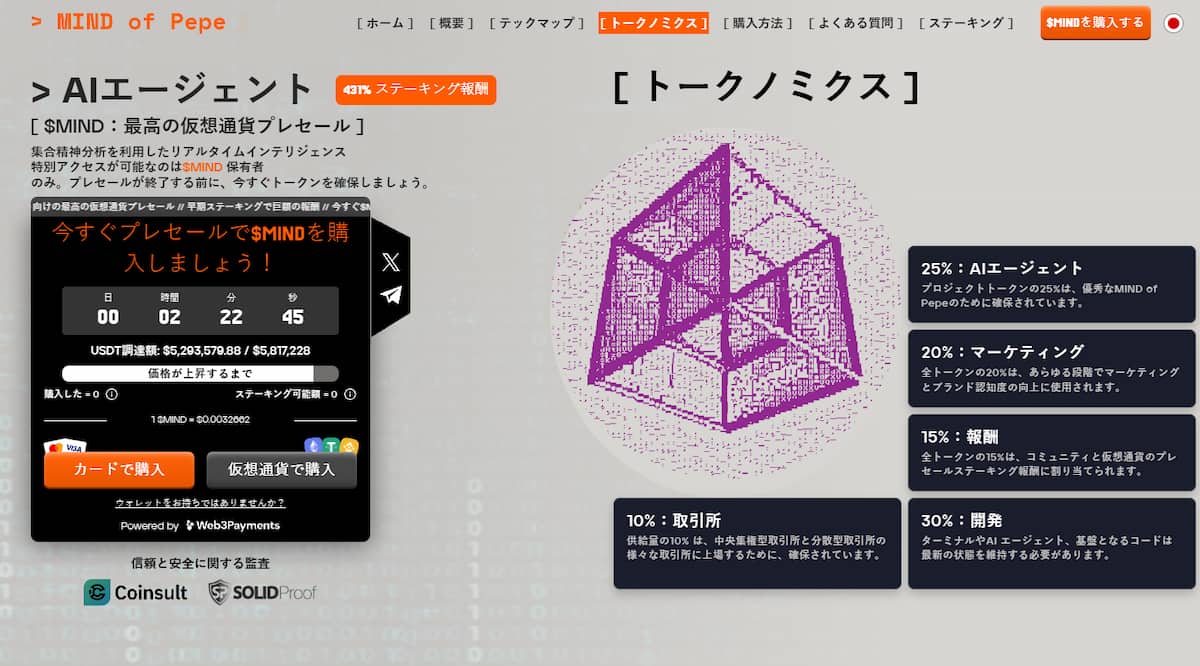Open the Telegram channel icon
The height and width of the screenshot is (666, 1200).
[390, 295]
